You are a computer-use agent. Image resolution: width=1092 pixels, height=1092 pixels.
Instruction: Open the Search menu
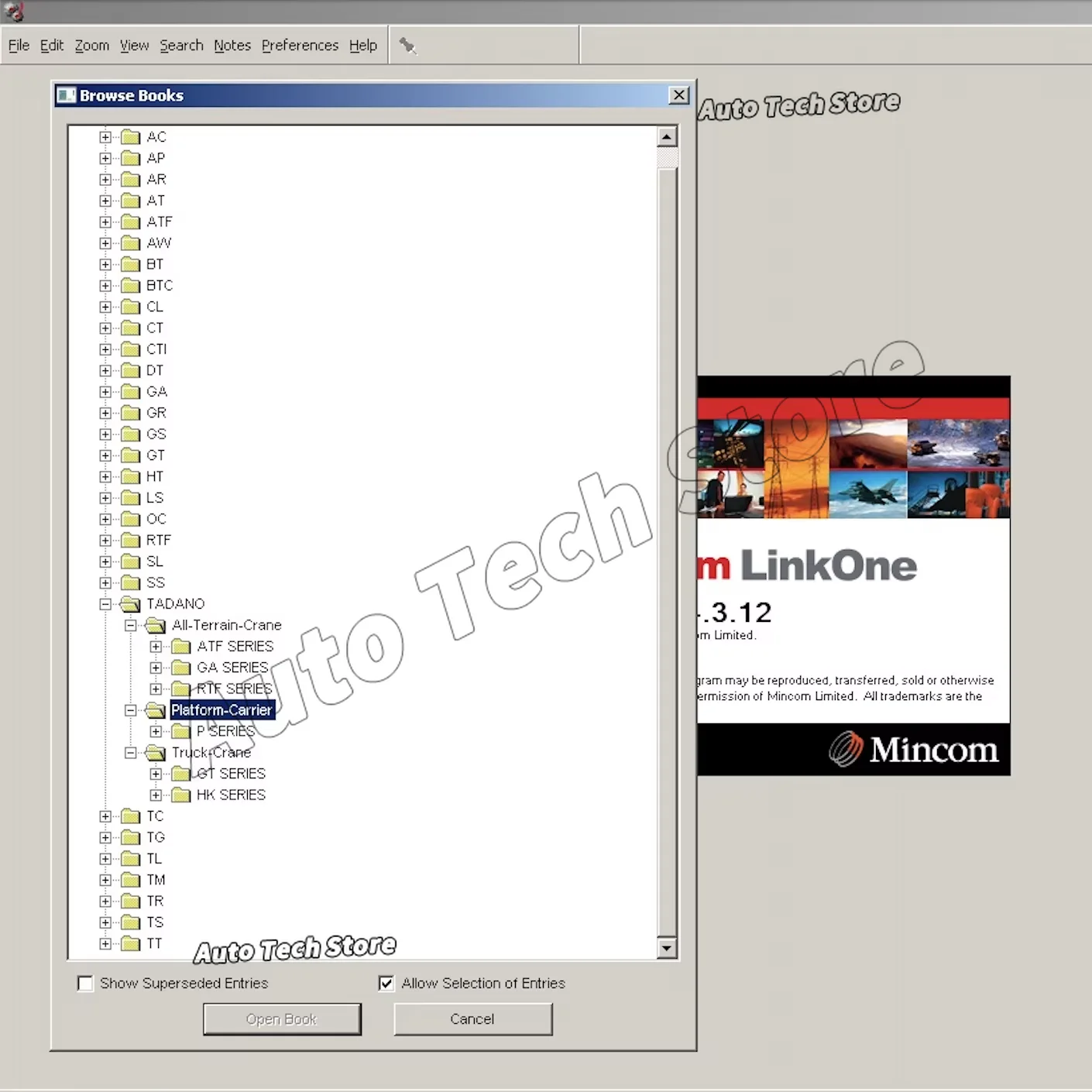point(181,46)
